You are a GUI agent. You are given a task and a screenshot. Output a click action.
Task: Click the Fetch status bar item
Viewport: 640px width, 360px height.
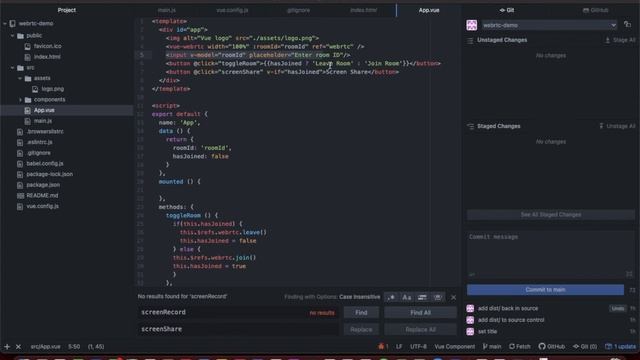[520, 347]
